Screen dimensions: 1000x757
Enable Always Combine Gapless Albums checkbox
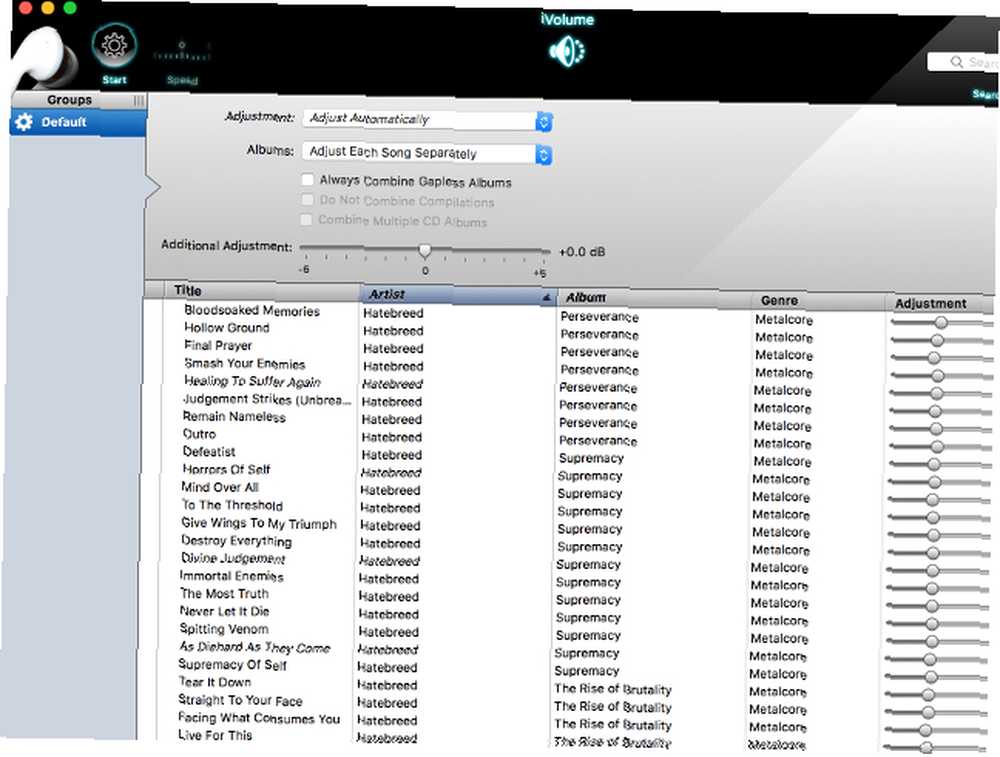tap(307, 179)
